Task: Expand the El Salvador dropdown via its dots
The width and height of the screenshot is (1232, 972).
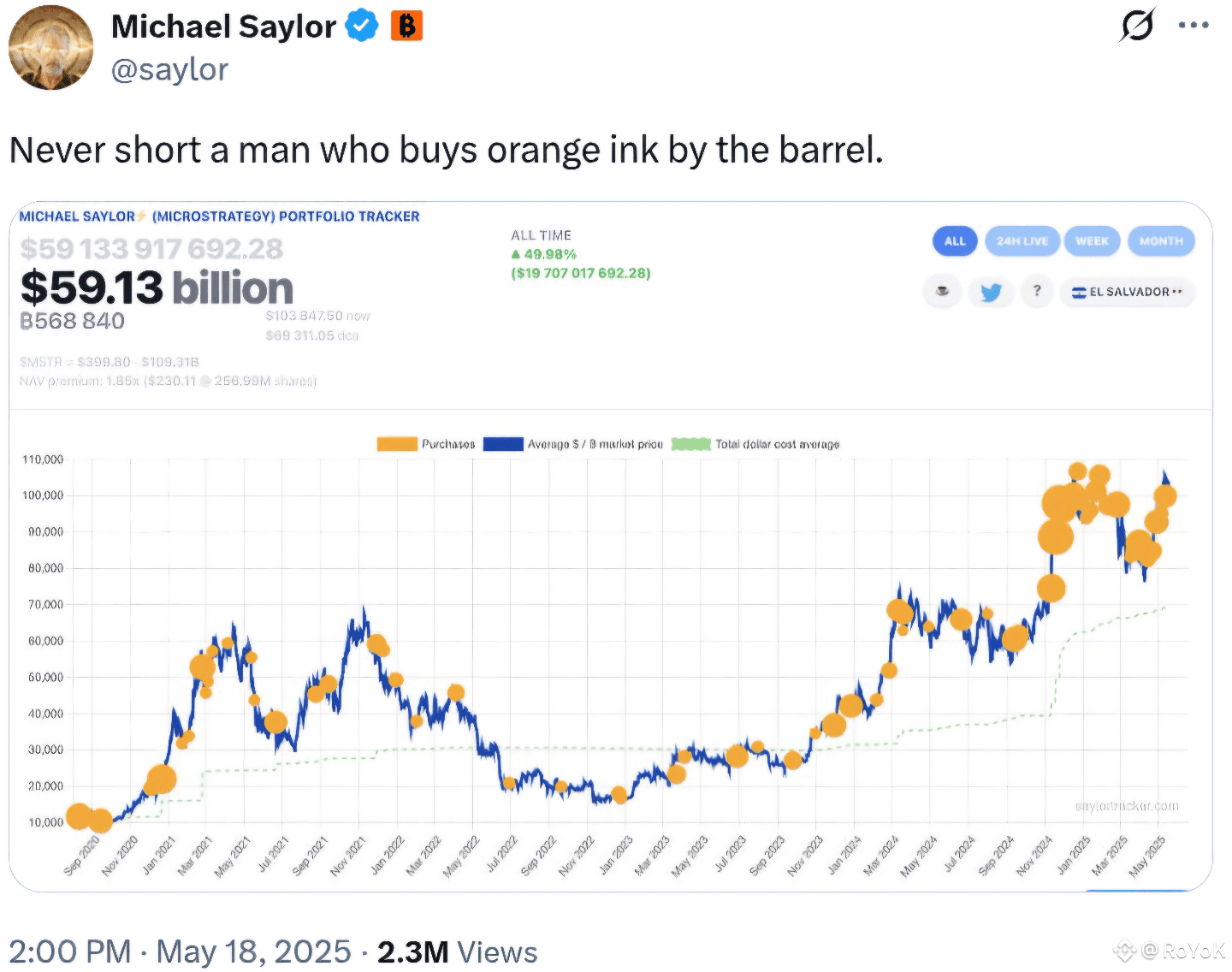Action: (1177, 292)
